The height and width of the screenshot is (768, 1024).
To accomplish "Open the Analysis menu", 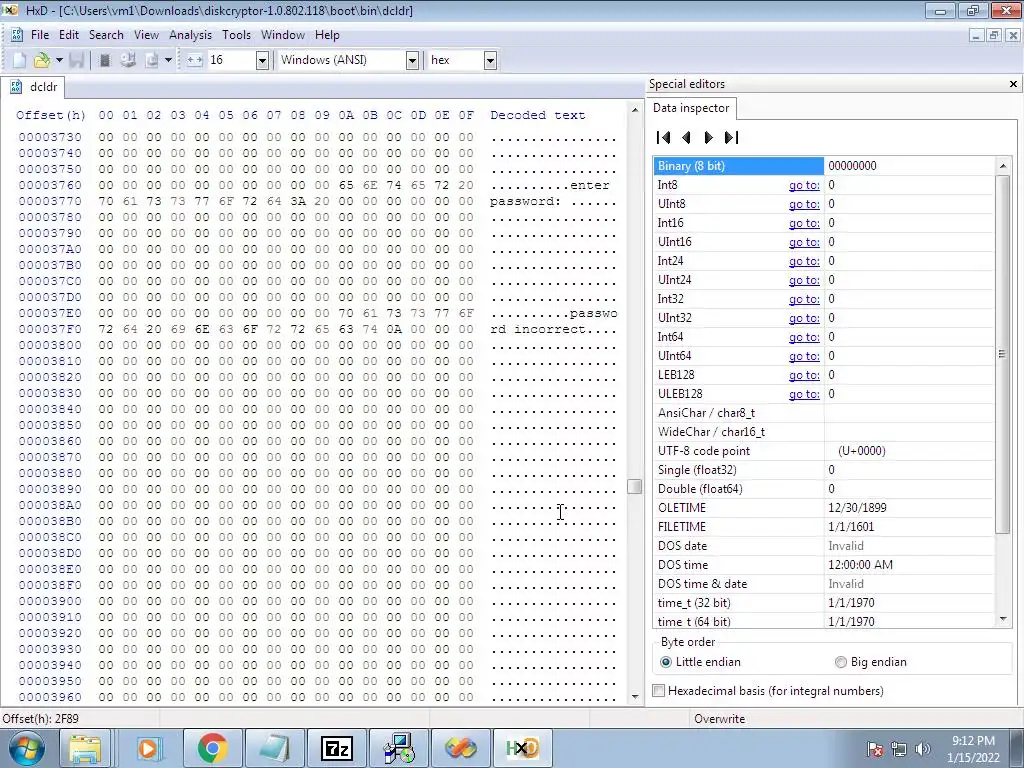I will (x=190, y=35).
